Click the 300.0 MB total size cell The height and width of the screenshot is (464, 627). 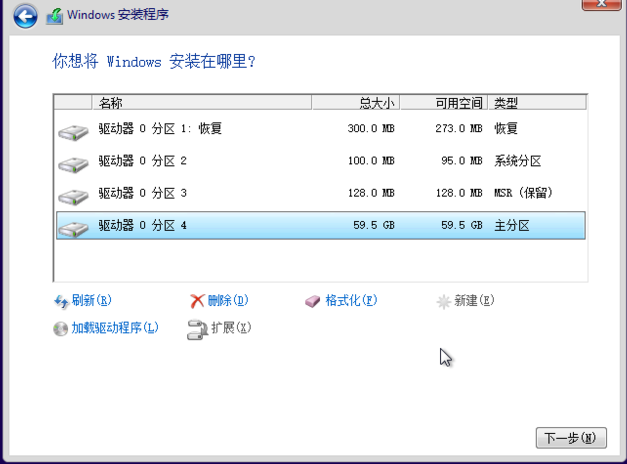pos(371,128)
